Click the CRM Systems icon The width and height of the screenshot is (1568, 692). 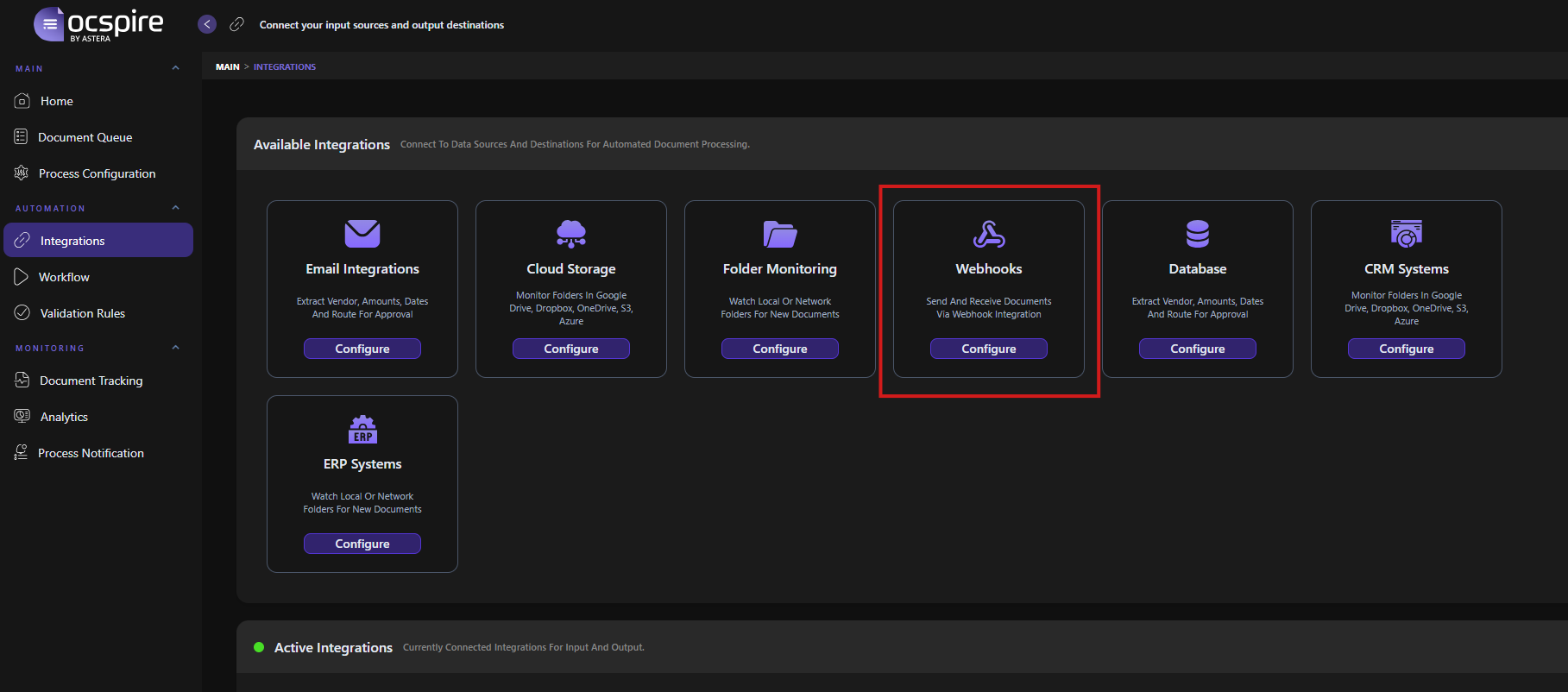[x=1407, y=234]
